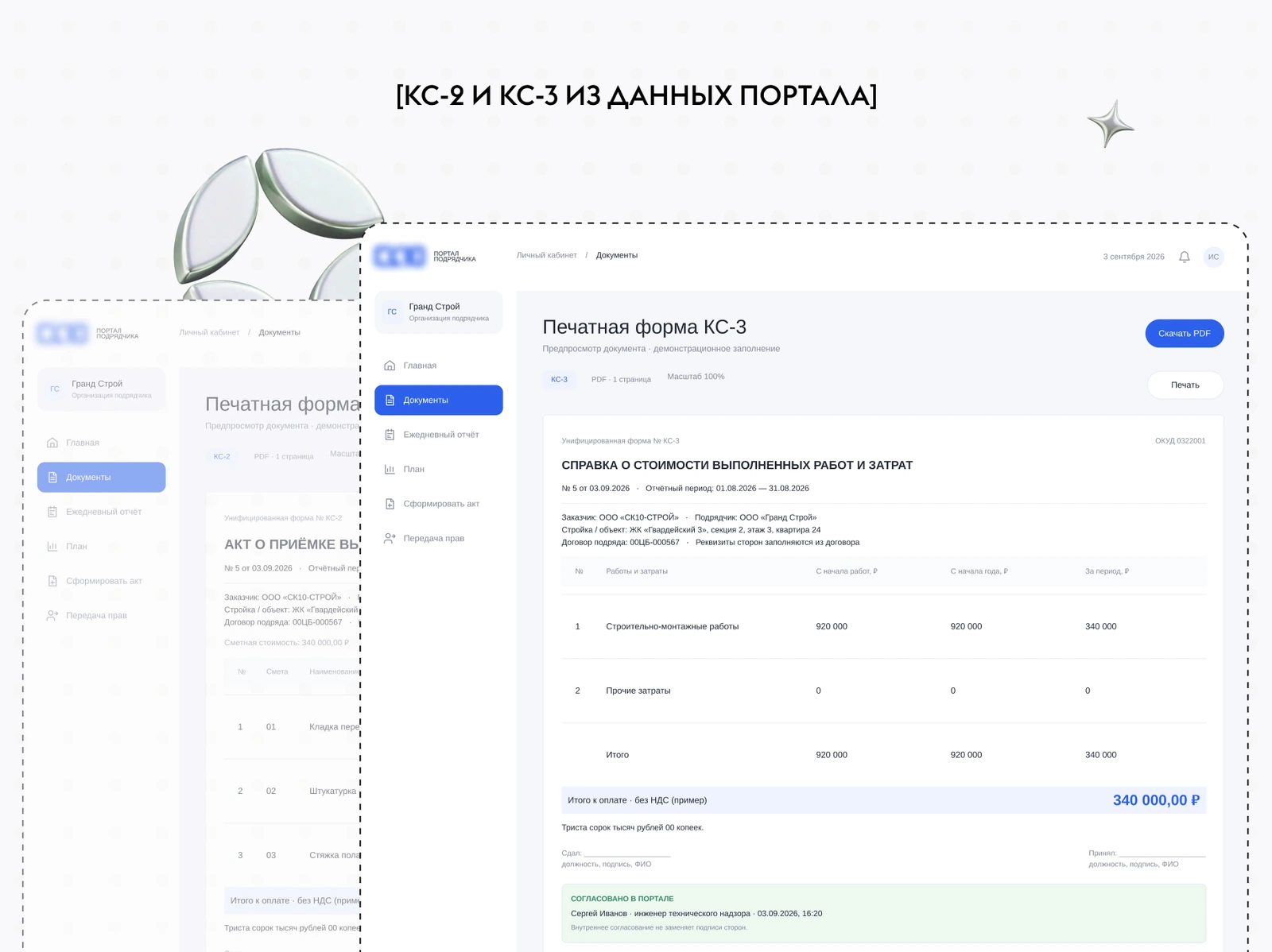Click ОКУД 0322001 code text
1272x952 pixels.
click(x=1180, y=440)
